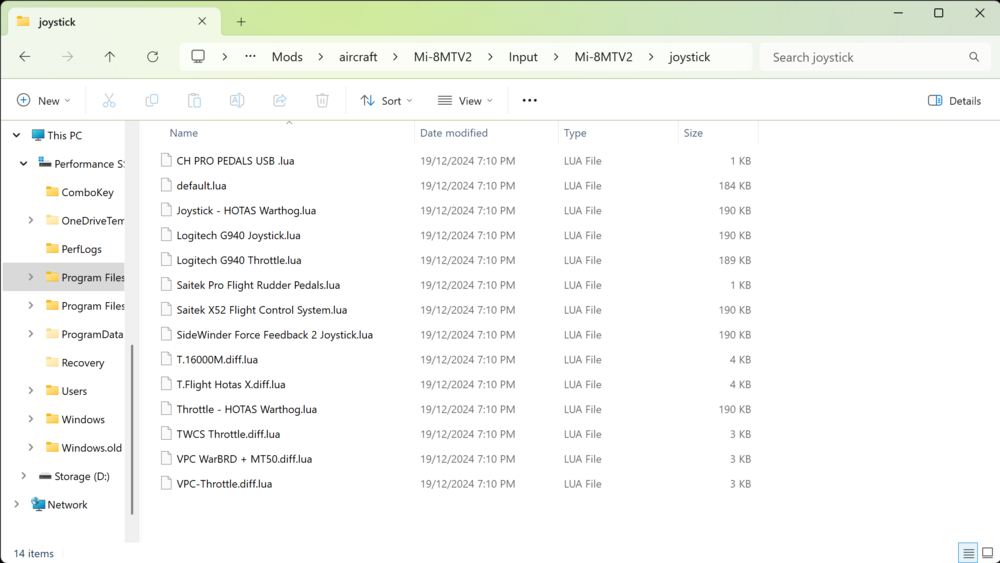Expand the OneDriveTemp folder node
Image resolution: width=1000 pixels, height=563 pixels.
pos(31,220)
